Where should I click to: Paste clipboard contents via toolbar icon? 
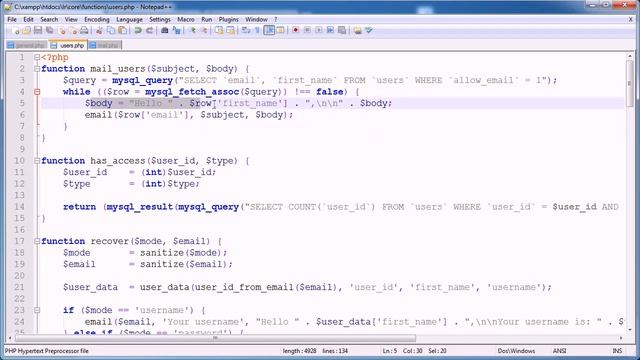(x=122, y=31)
